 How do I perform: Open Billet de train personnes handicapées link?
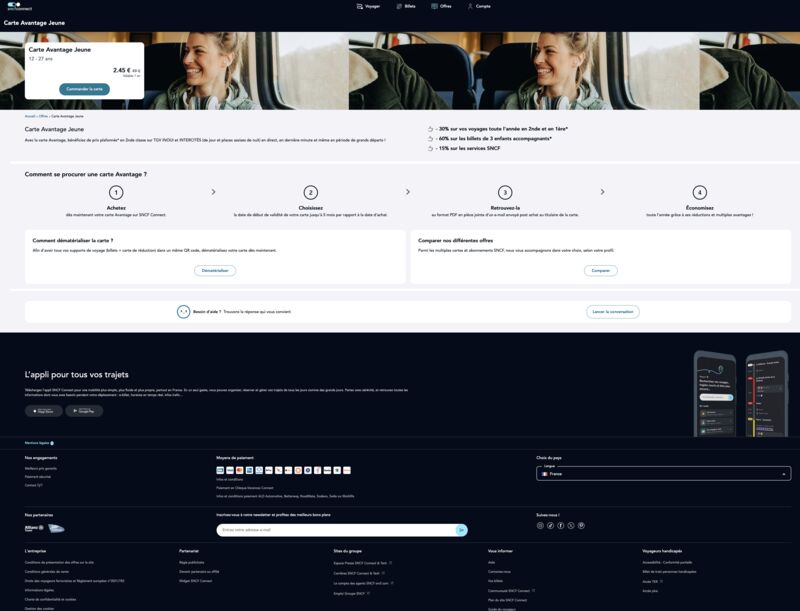pyautogui.click(x=669, y=572)
